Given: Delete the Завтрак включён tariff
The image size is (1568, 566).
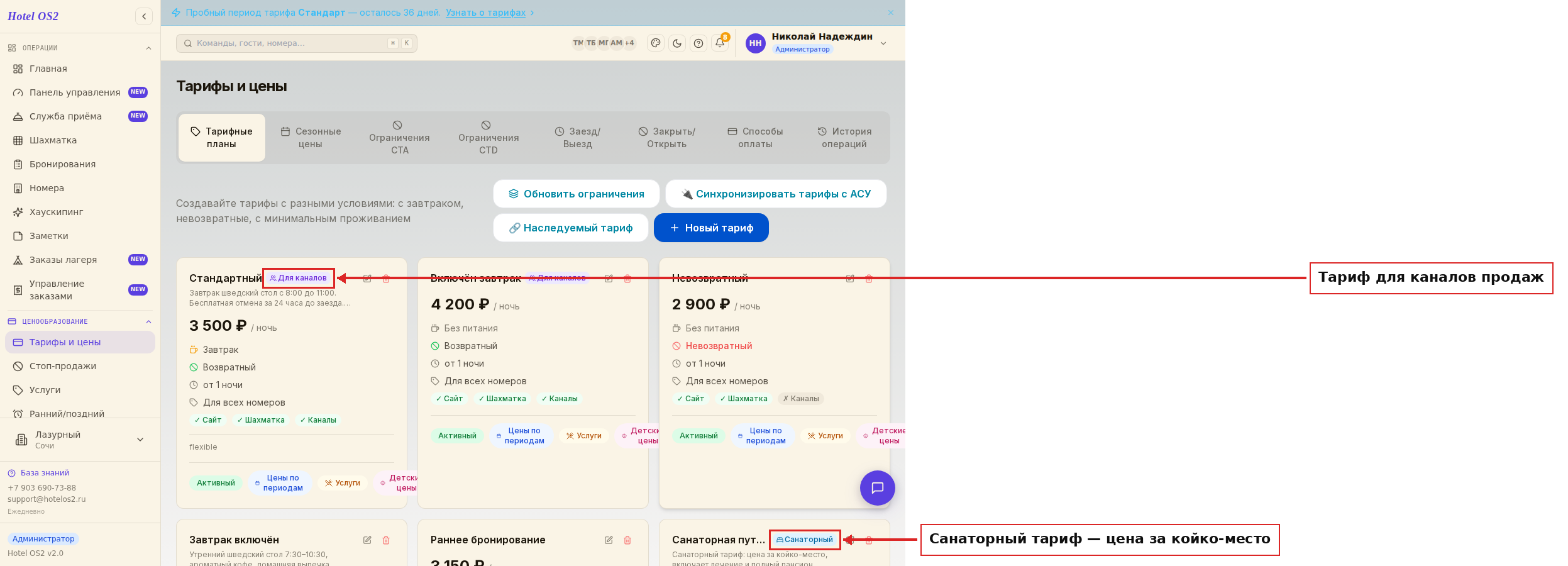Looking at the screenshot, I should 386,540.
